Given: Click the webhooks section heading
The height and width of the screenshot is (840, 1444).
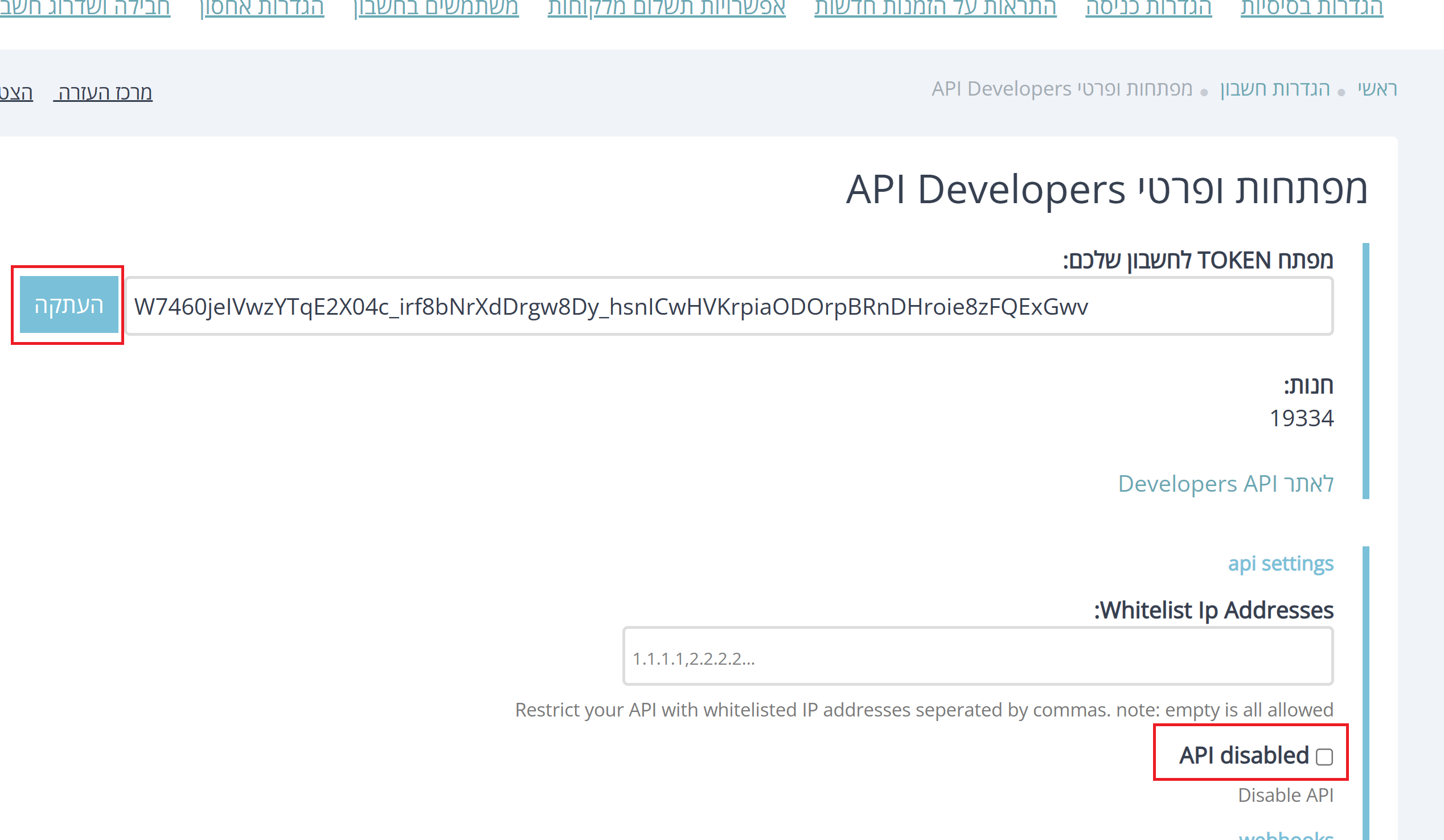Looking at the screenshot, I should [x=1286, y=836].
